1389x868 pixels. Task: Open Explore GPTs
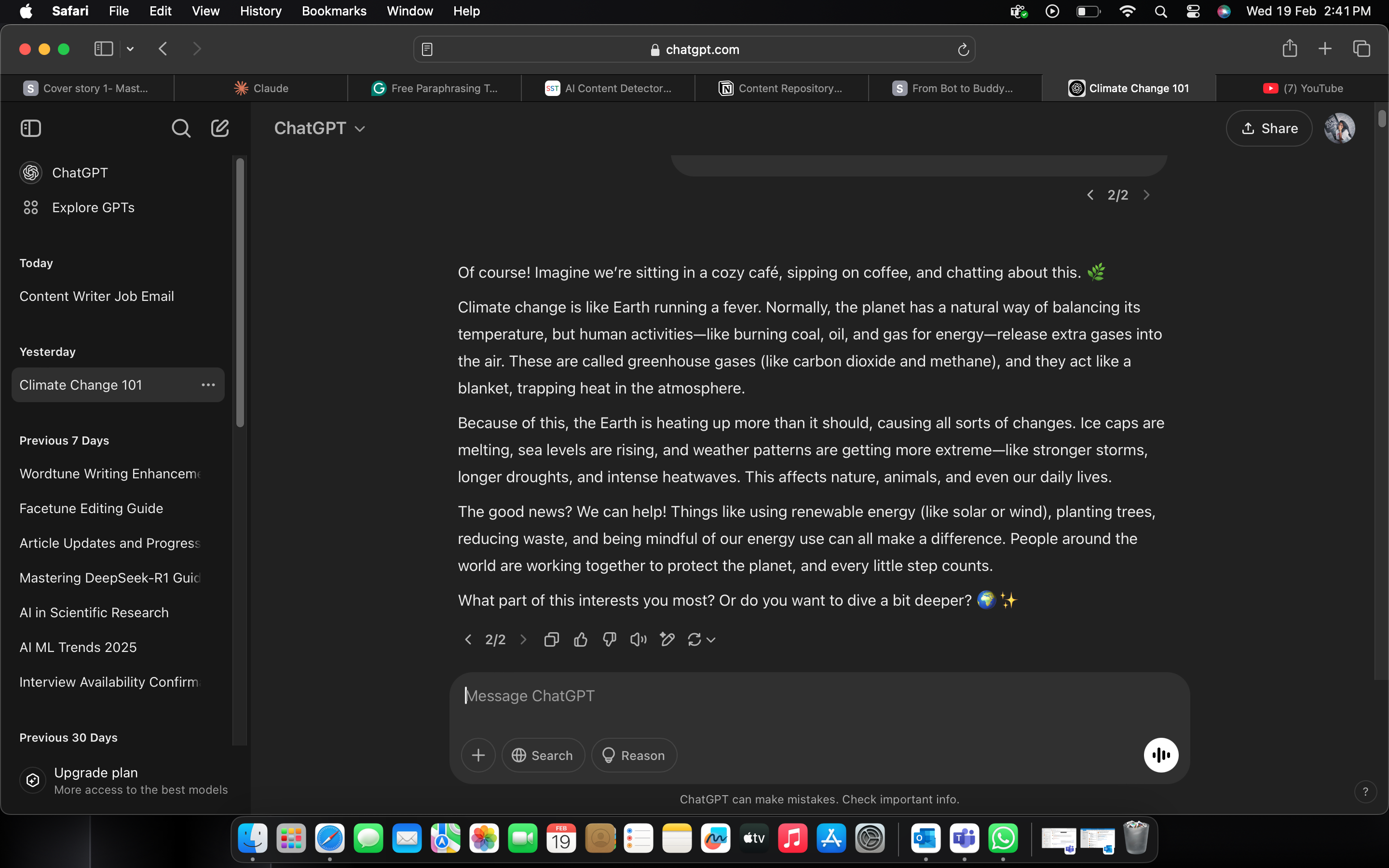(118, 207)
